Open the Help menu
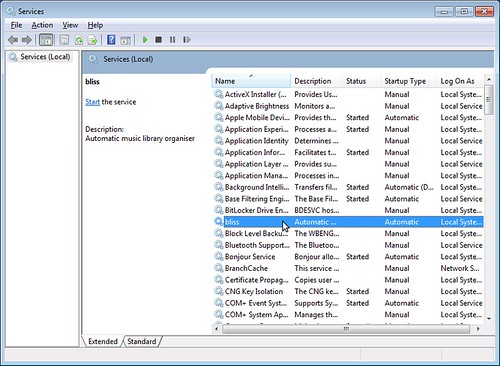The width and height of the screenshot is (500, 366). [95, 25]
